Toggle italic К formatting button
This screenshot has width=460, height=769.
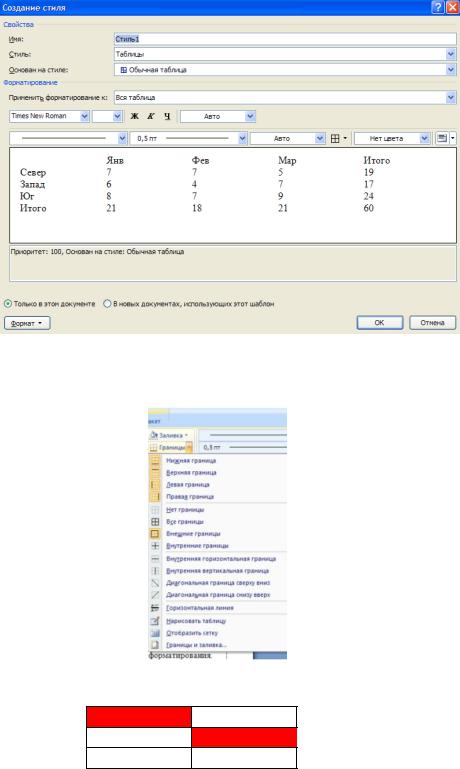151,116
